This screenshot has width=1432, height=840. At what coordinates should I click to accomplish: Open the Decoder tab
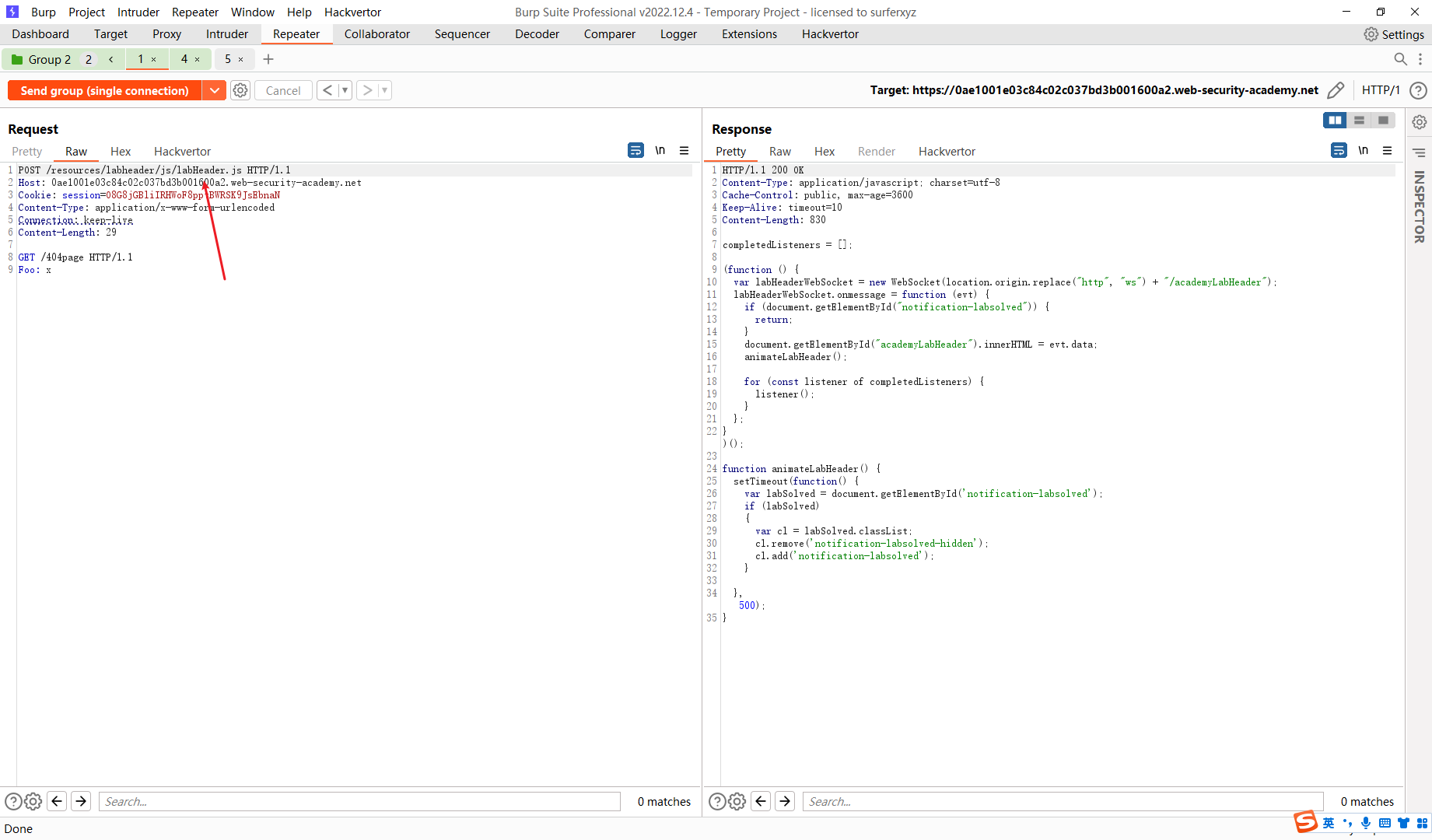[537, 34]
